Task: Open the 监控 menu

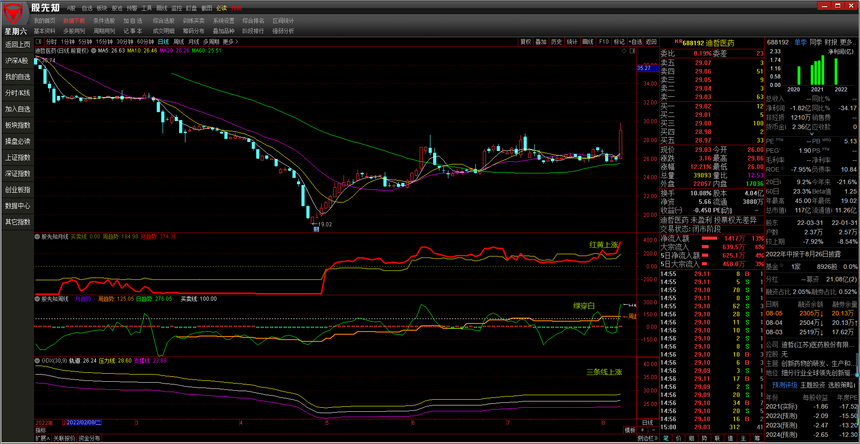Action: [177, 9]
